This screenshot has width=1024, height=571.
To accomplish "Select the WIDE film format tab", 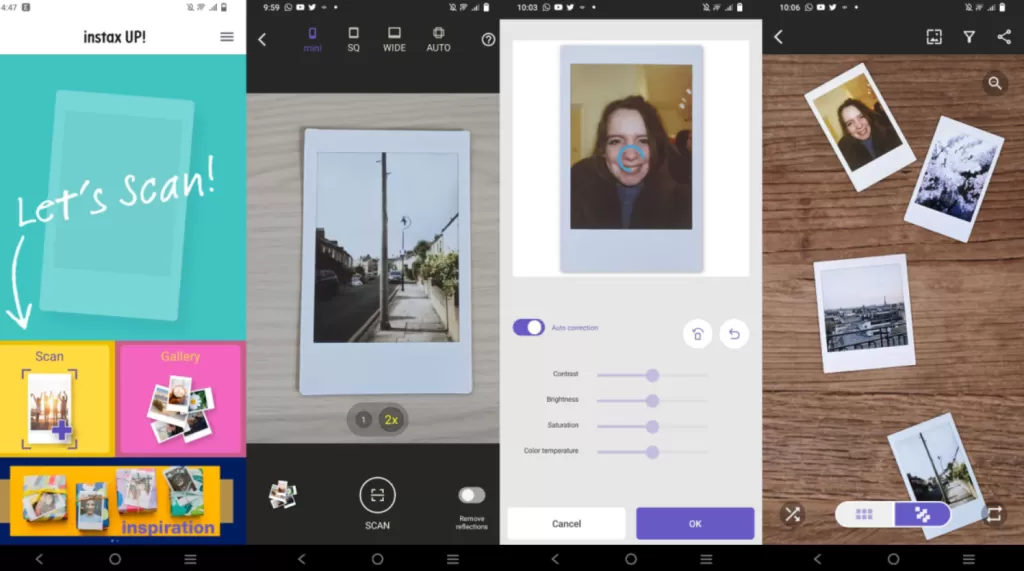I will (x=394, y=39).
